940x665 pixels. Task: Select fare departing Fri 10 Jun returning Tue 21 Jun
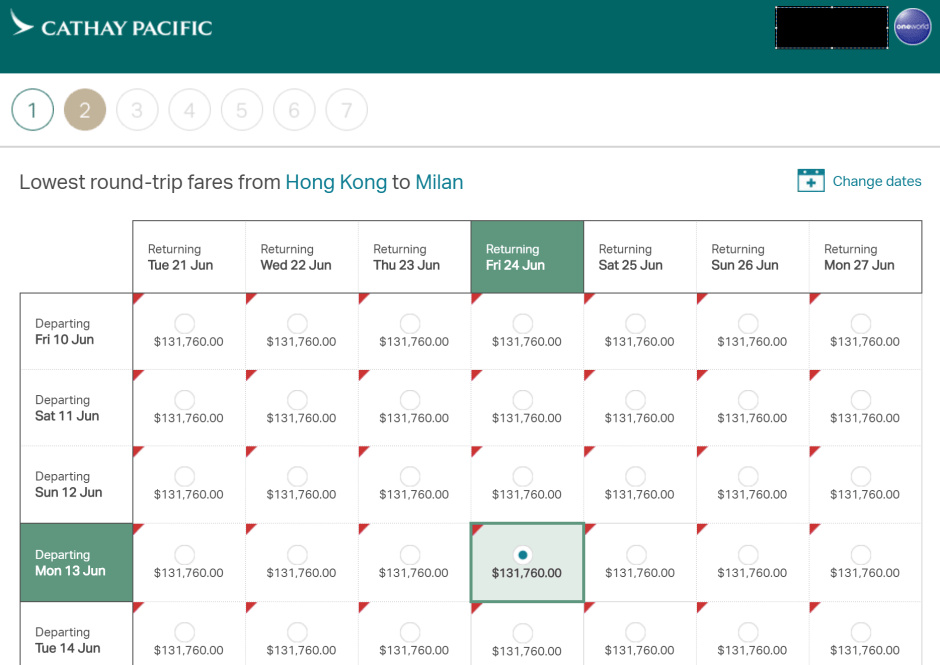tap(184, 323)
